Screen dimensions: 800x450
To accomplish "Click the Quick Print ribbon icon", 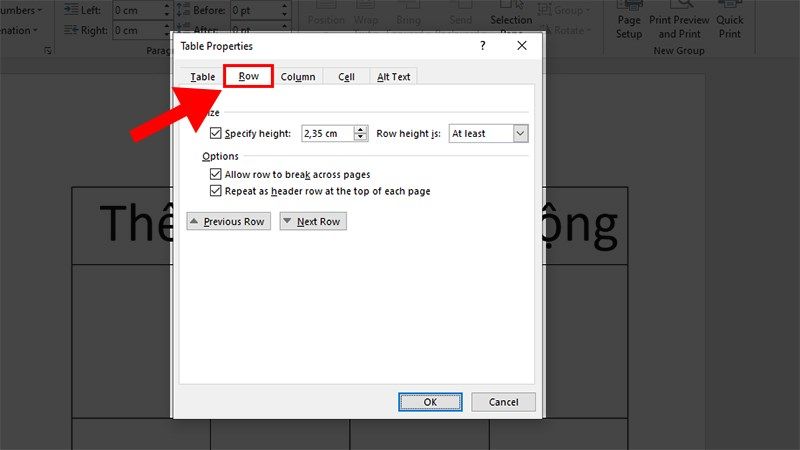I will [x=729, y=22].
